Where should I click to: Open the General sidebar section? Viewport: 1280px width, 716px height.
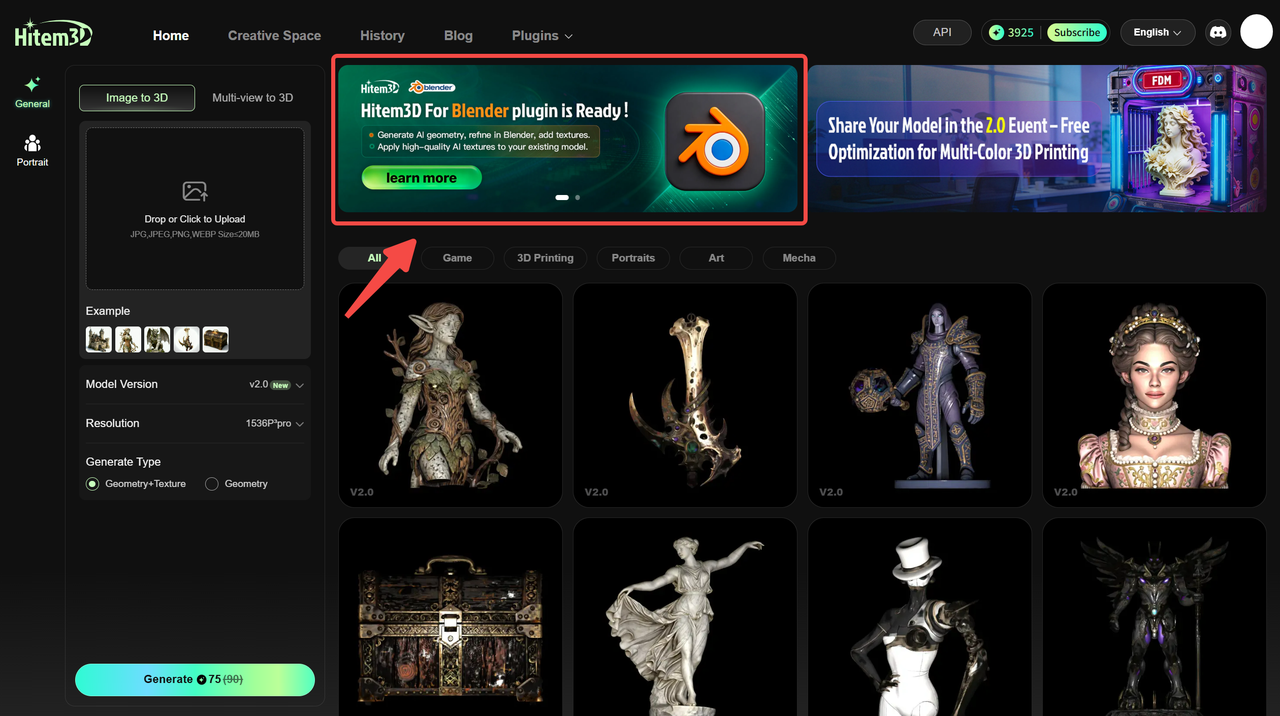click(x=32, y=92)
